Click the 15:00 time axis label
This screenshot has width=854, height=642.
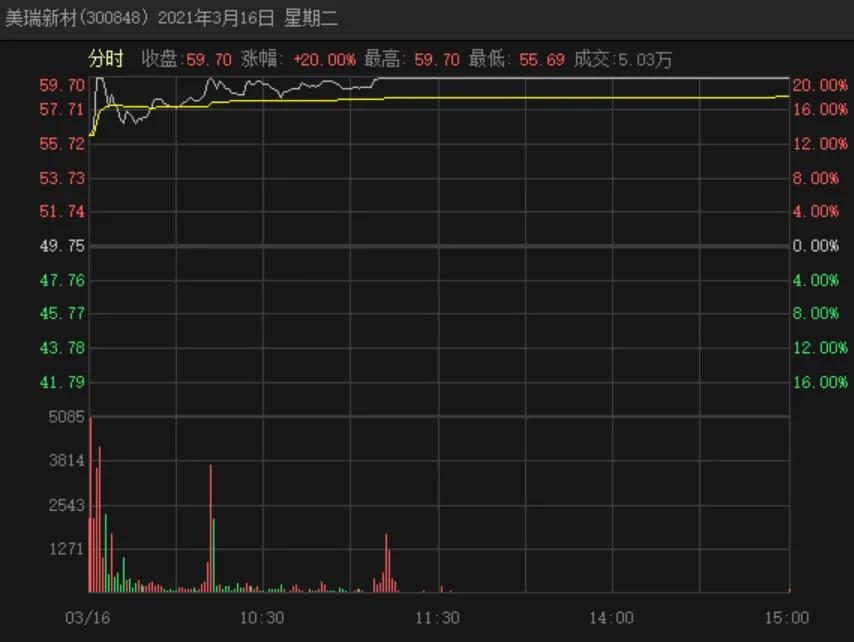pos(787,617)
